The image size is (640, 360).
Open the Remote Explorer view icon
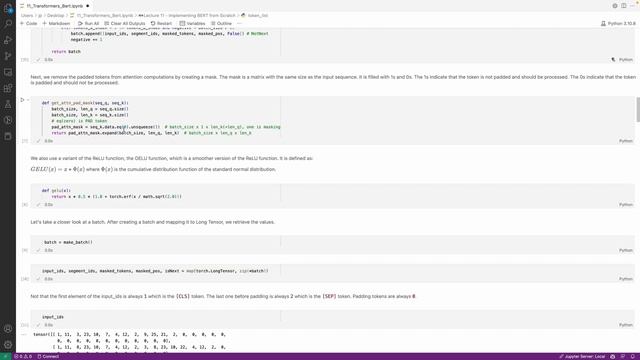pos(8,72)
